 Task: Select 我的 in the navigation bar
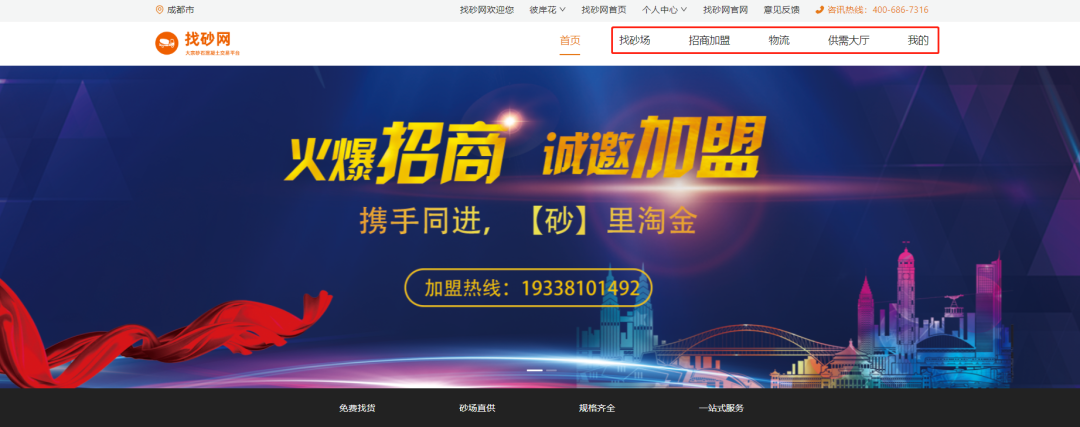click(x=918, y=41)
